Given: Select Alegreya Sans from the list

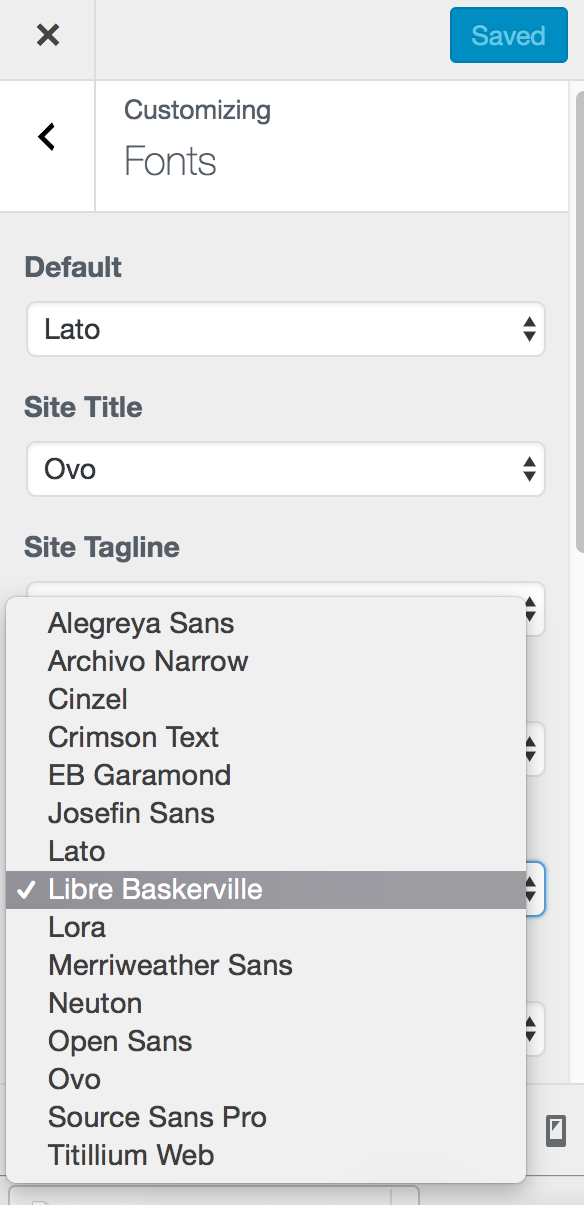Looking at the screenshot, I should click(x=266, y=623).
